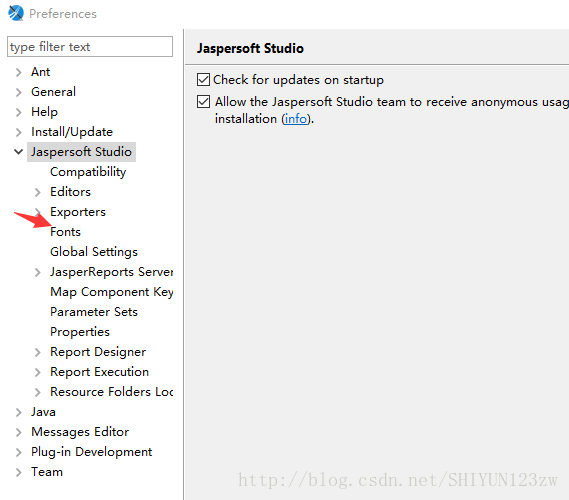Open Global Settings page
Viewport: 569px width, 500px height.
94,252
